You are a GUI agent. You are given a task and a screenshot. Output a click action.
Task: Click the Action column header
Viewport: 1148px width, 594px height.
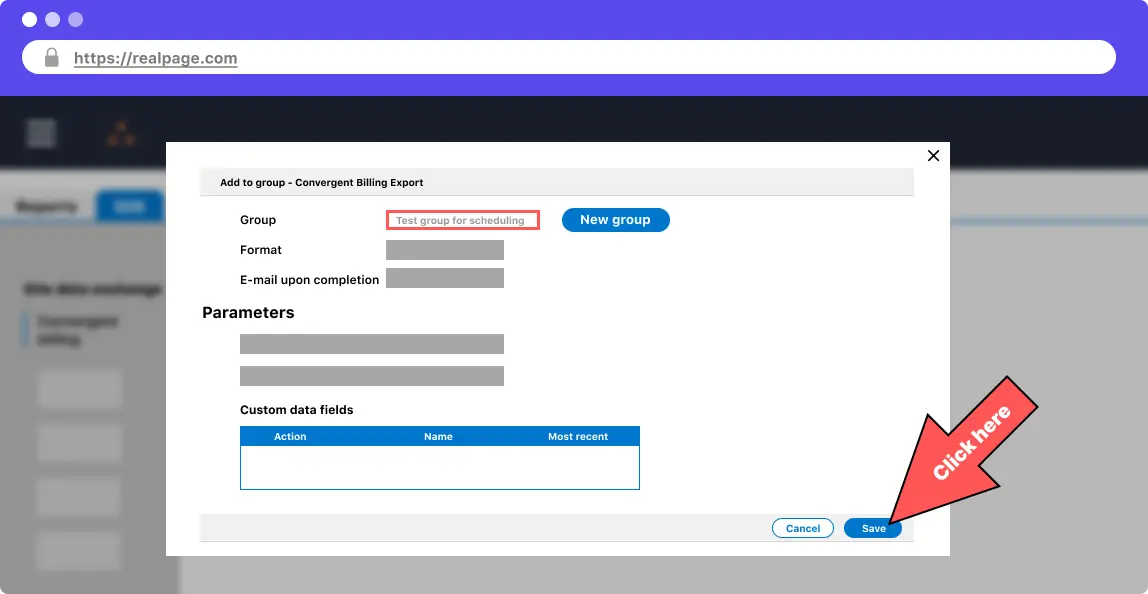[x=290, y=436]
